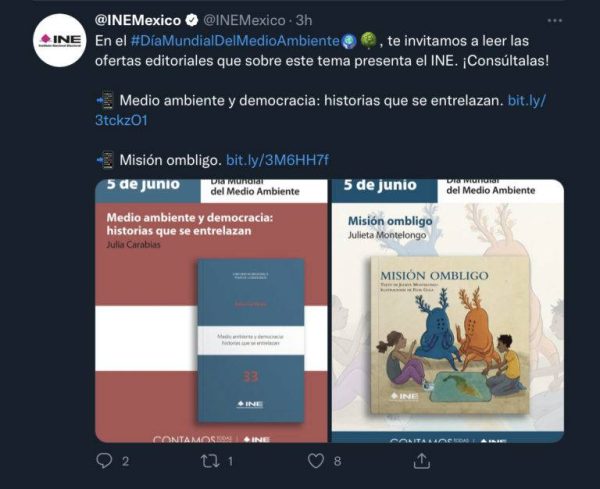Click the globe emoji after the hashtag

349,41
